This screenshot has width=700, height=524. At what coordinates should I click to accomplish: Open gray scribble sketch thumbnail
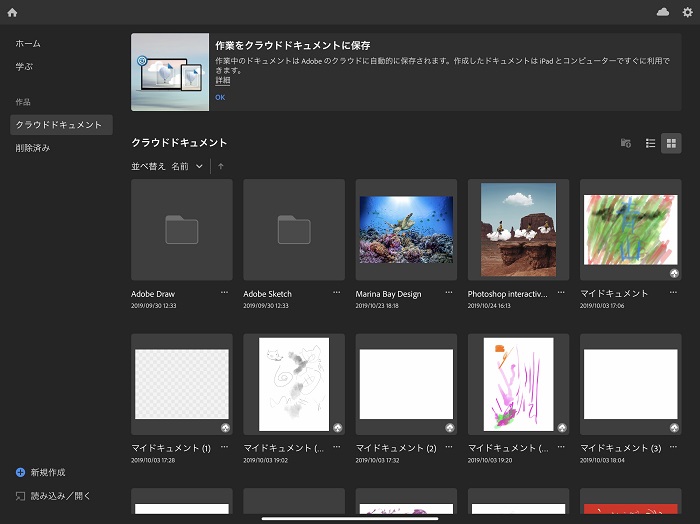click(294, 384)
